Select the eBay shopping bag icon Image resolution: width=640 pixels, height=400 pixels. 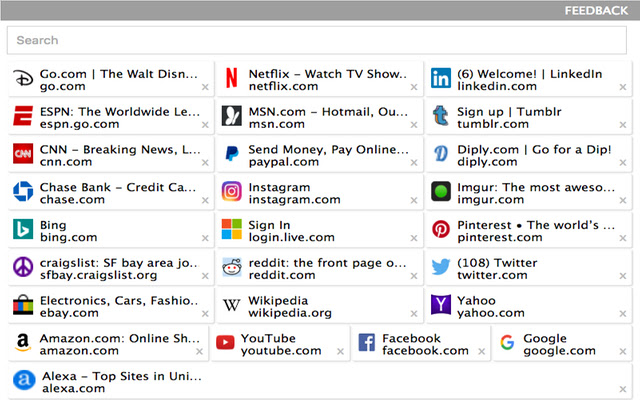point(23,304)
